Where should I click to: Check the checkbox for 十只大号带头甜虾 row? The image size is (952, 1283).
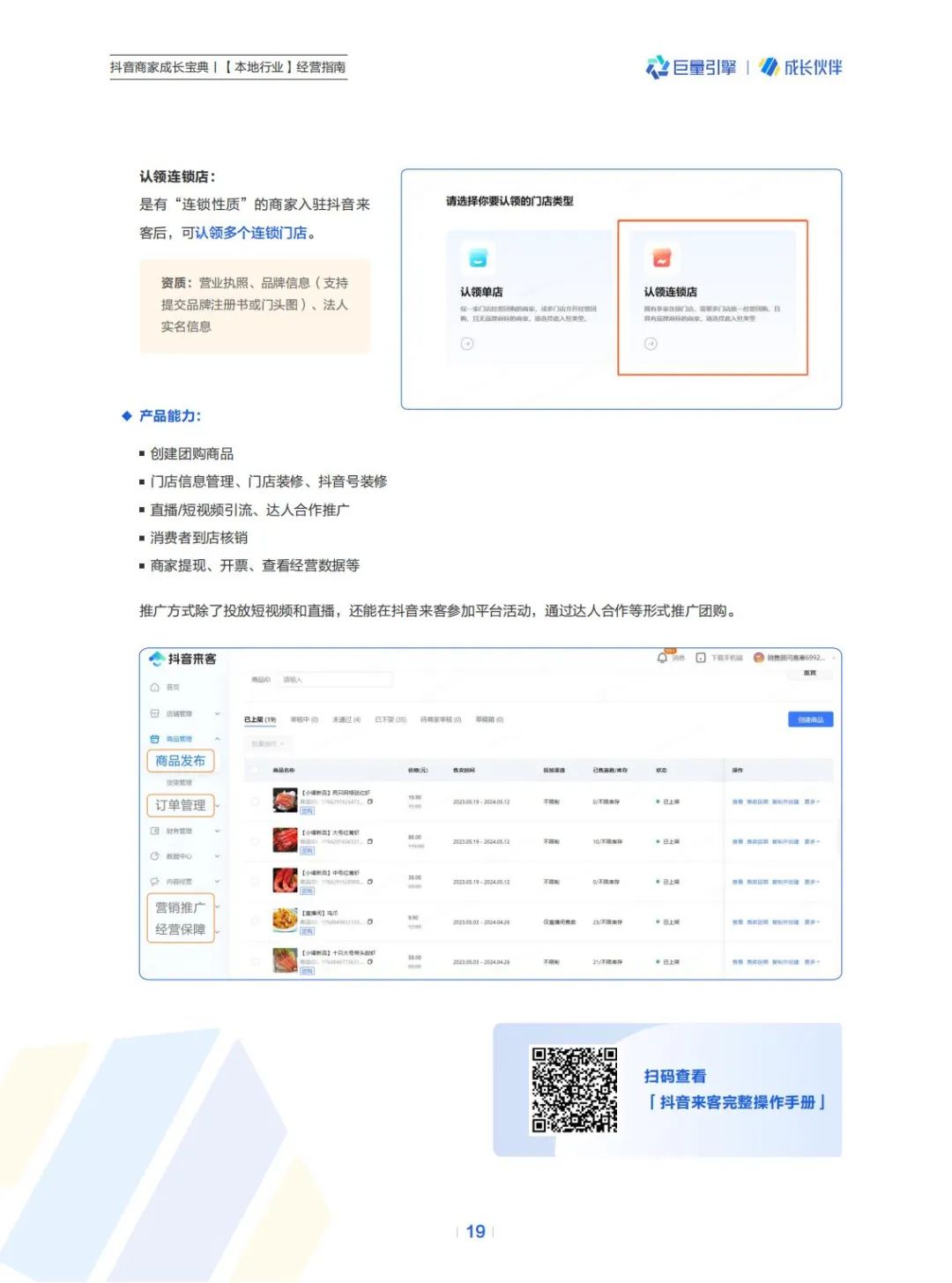click(x=255, y=962)
